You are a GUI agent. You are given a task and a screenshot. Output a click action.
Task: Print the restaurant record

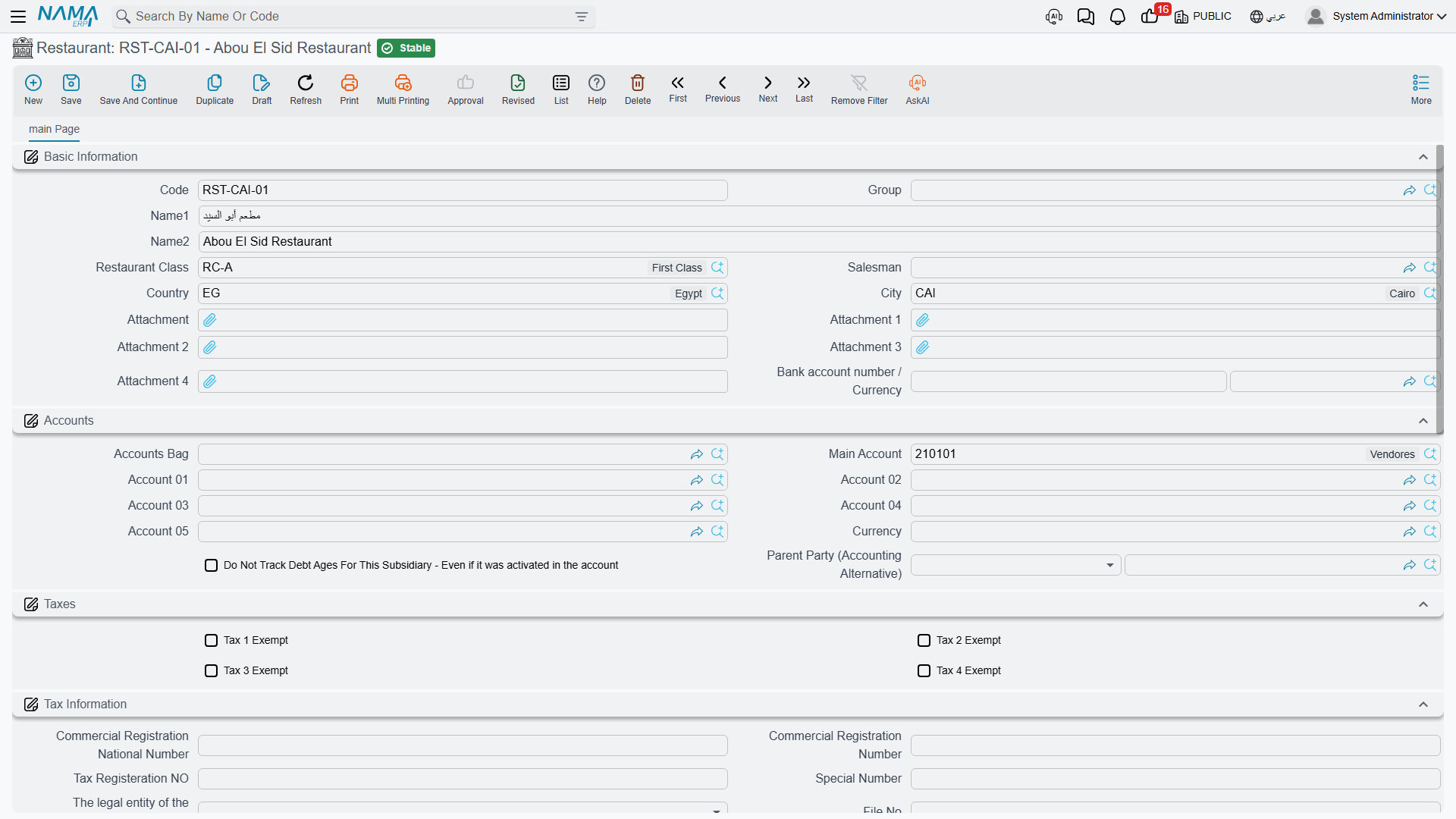[x=350, y=89]
